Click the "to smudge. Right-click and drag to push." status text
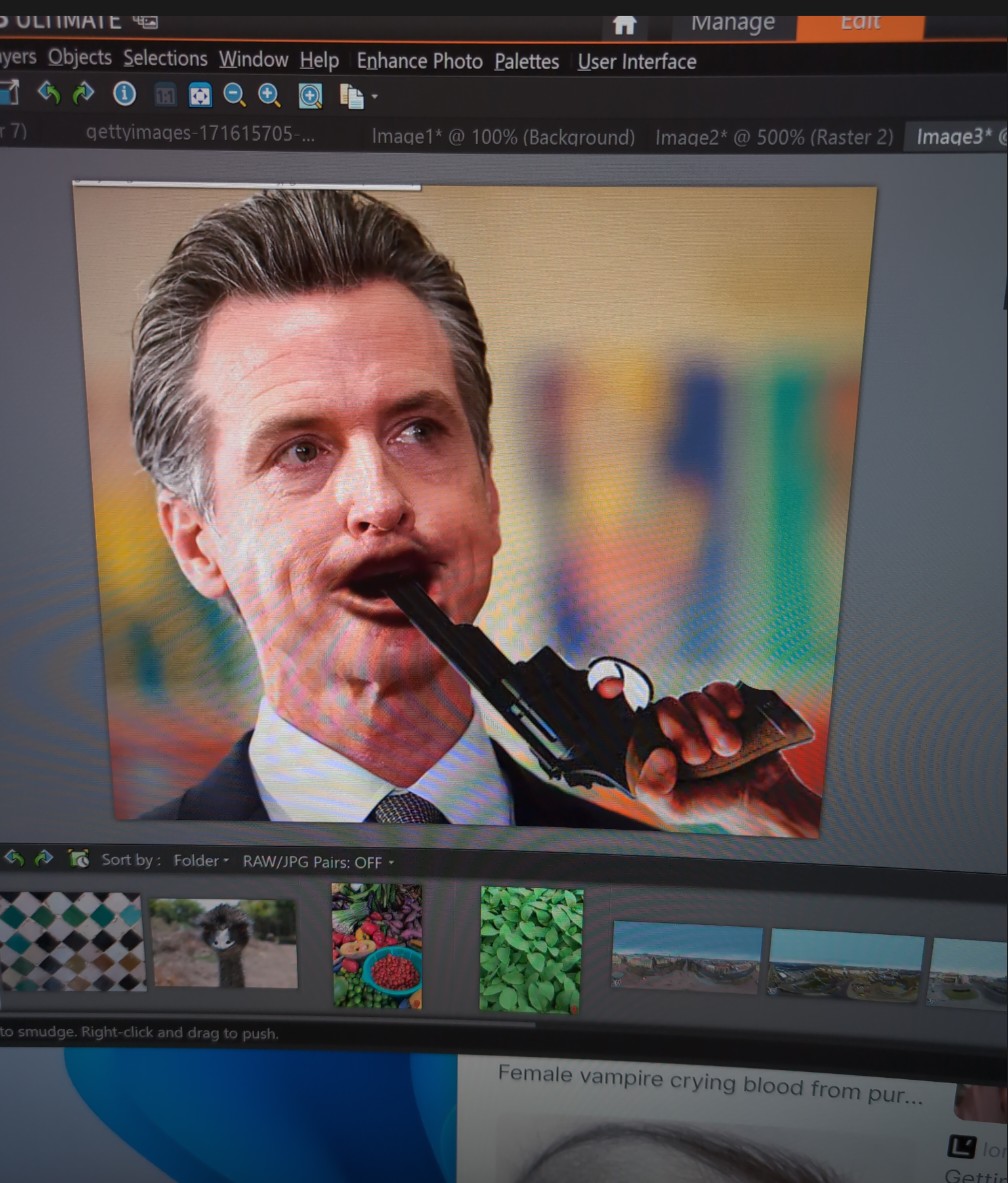 coord(139,1032)
